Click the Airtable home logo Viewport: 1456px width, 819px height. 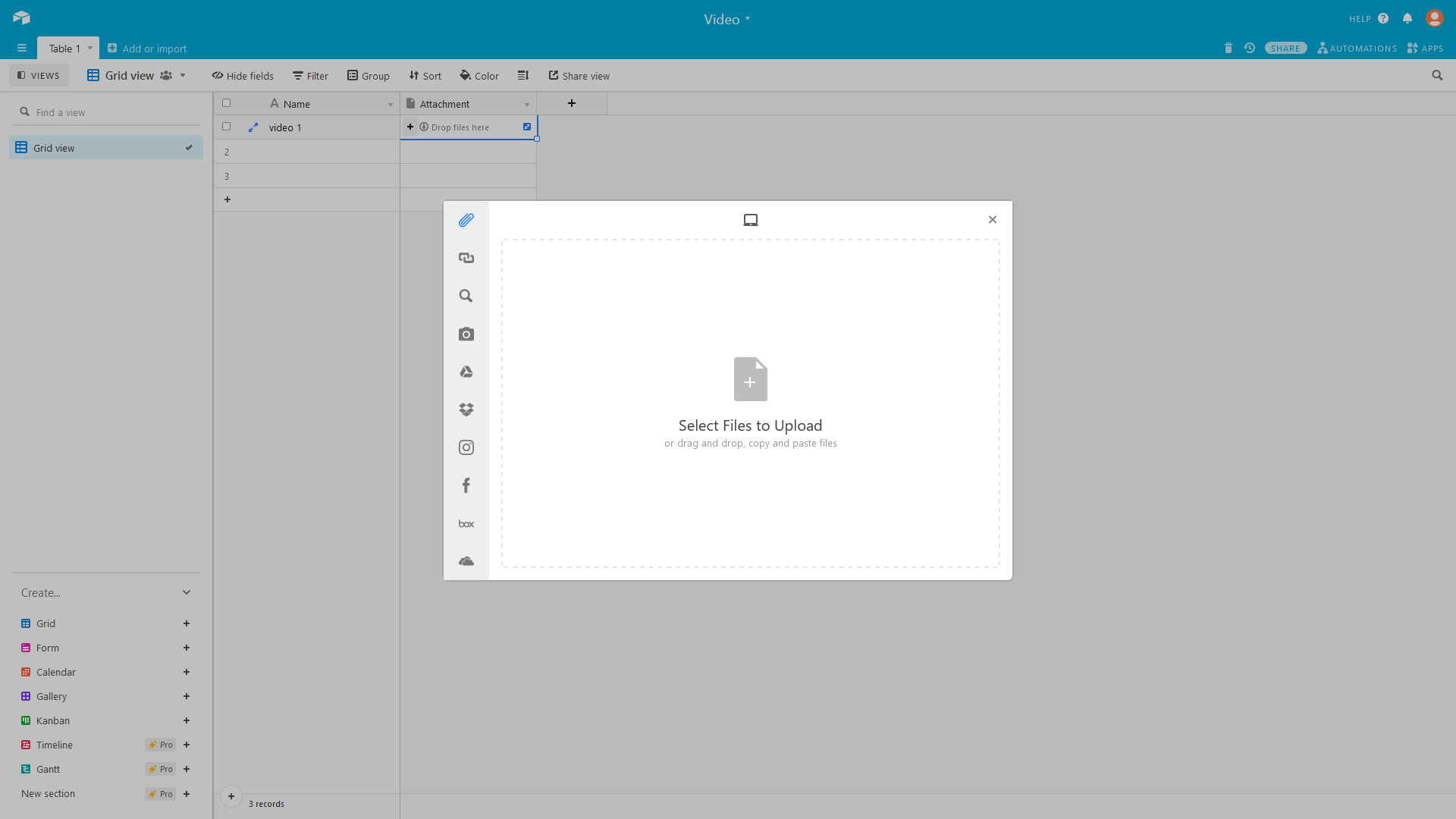click(x=21, y=17)
